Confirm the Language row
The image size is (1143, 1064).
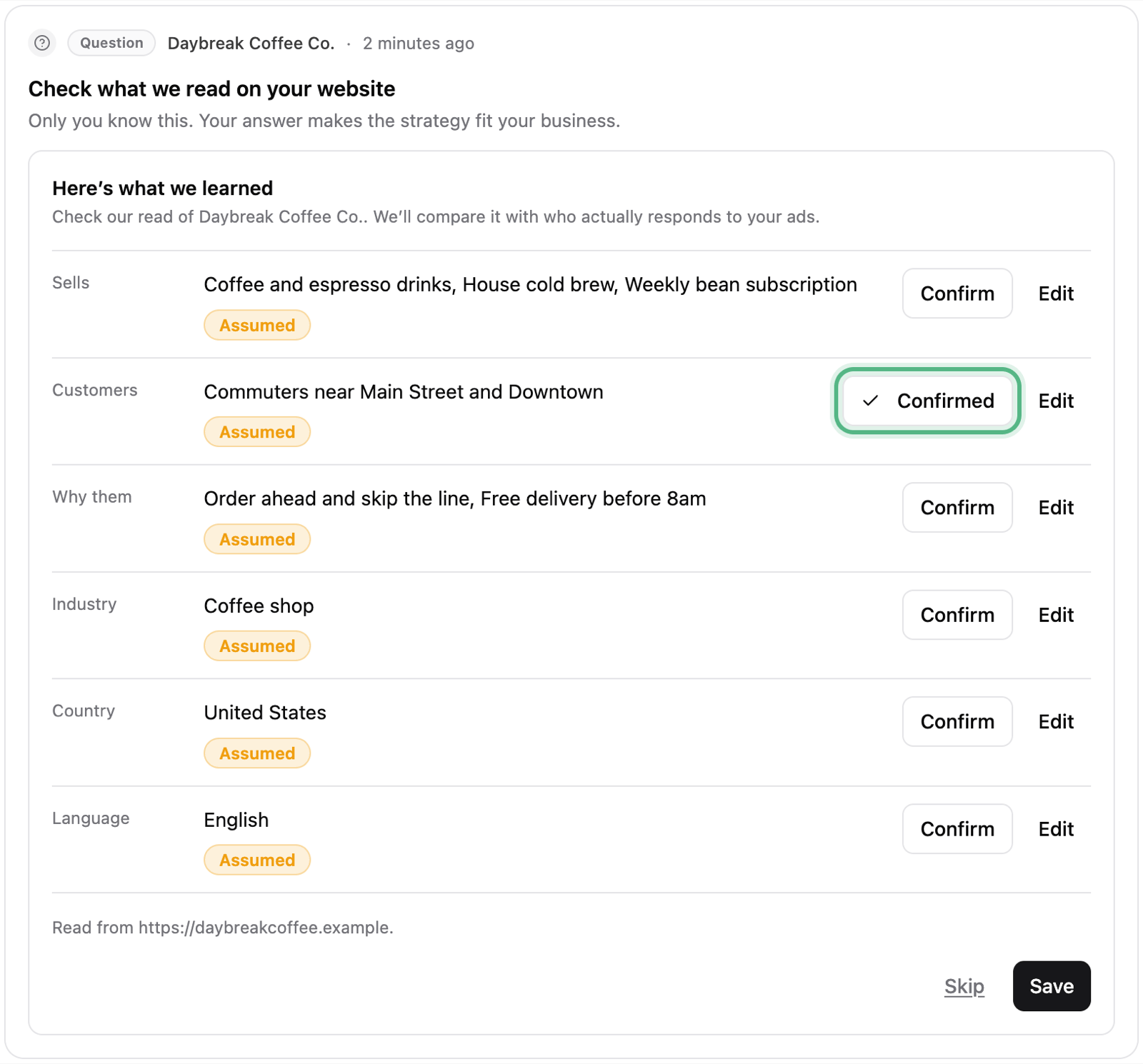(x=957, y=829)
